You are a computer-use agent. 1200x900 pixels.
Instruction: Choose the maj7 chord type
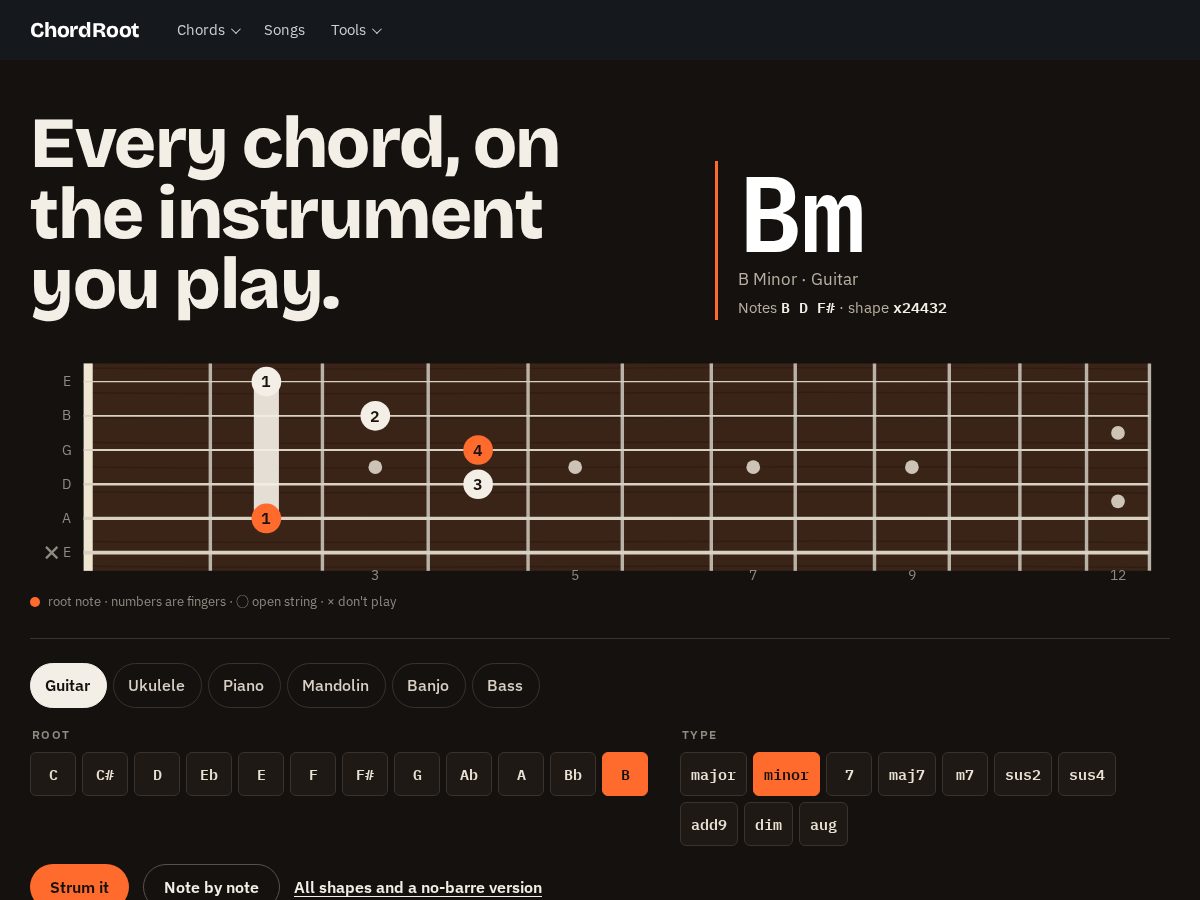click(907, 774)
